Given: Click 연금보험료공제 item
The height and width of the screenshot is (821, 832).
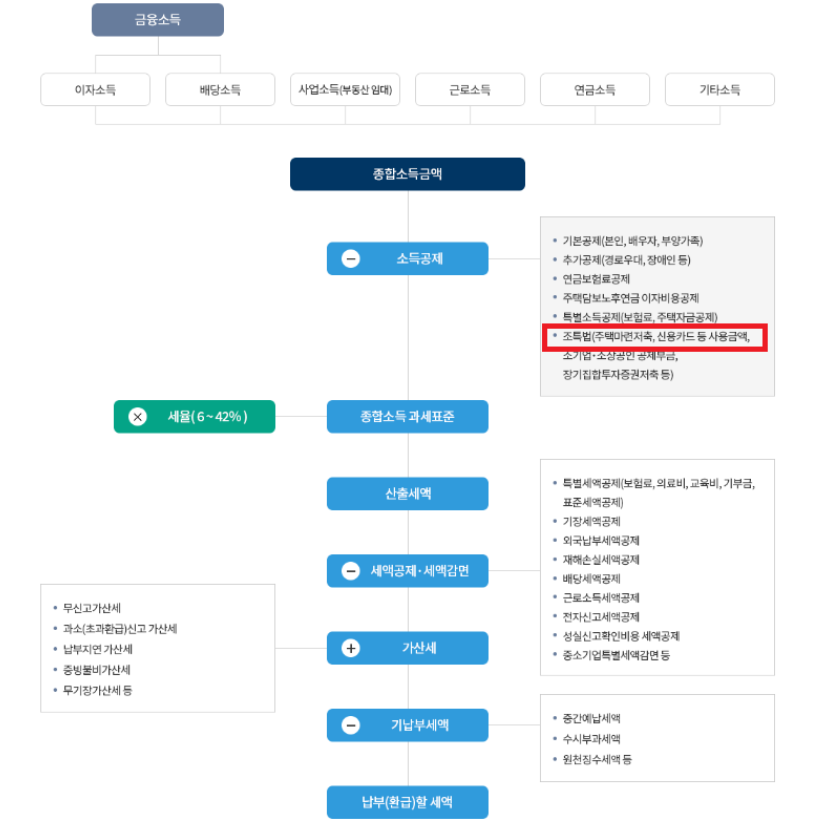Looking at the screenshot, I should coord(596,279).
